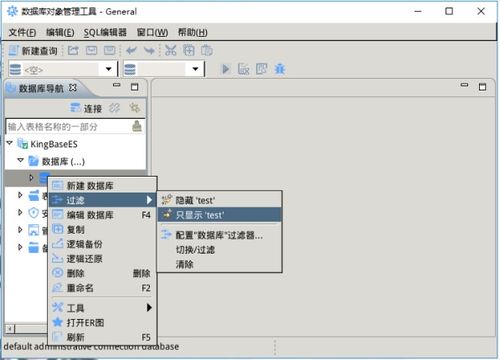Open the 帮助(H) menu
This screenshot has width=500, height=360.
click(192, 32)
